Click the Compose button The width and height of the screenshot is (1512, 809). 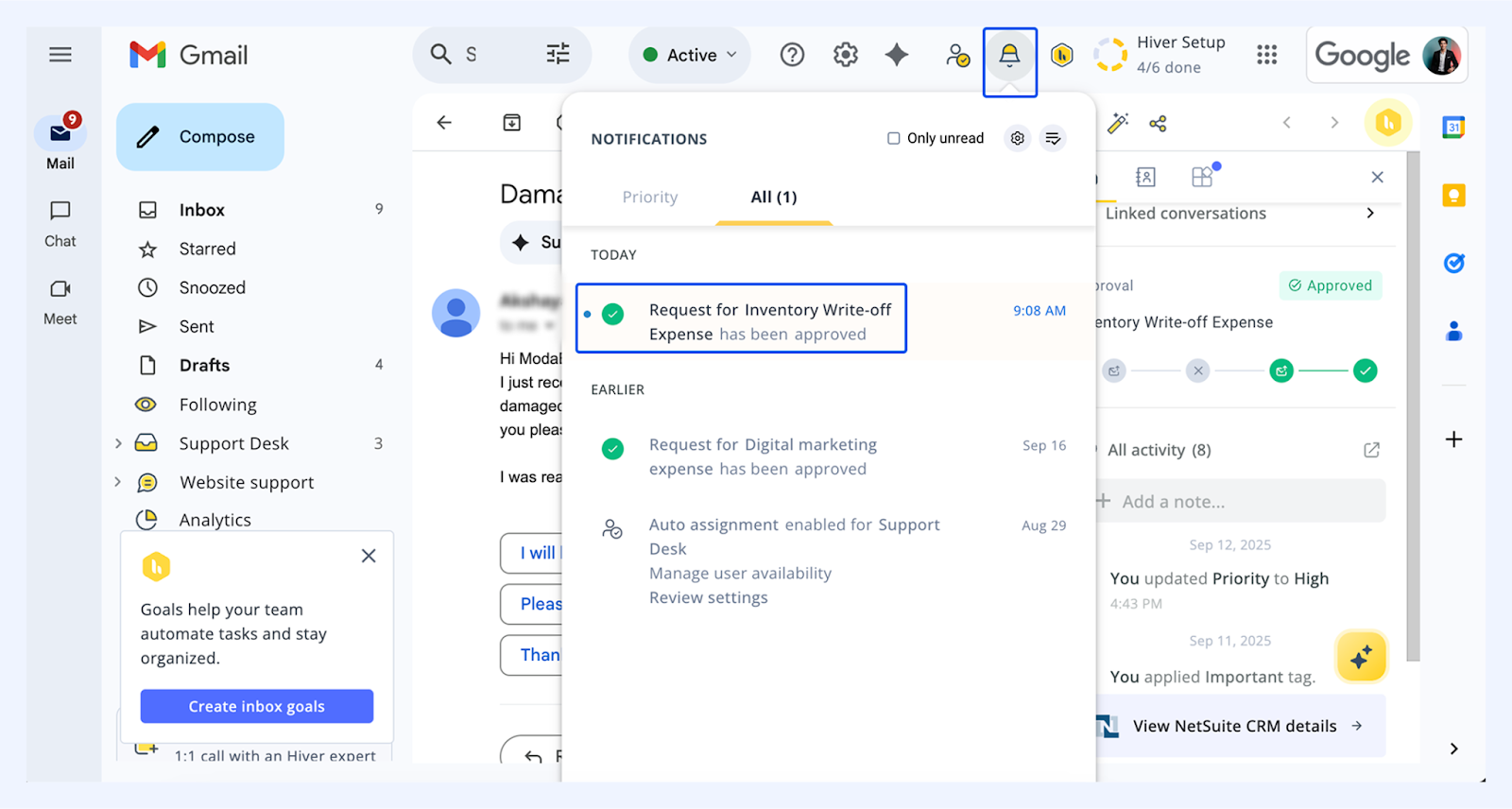click(x=200, y=137)
